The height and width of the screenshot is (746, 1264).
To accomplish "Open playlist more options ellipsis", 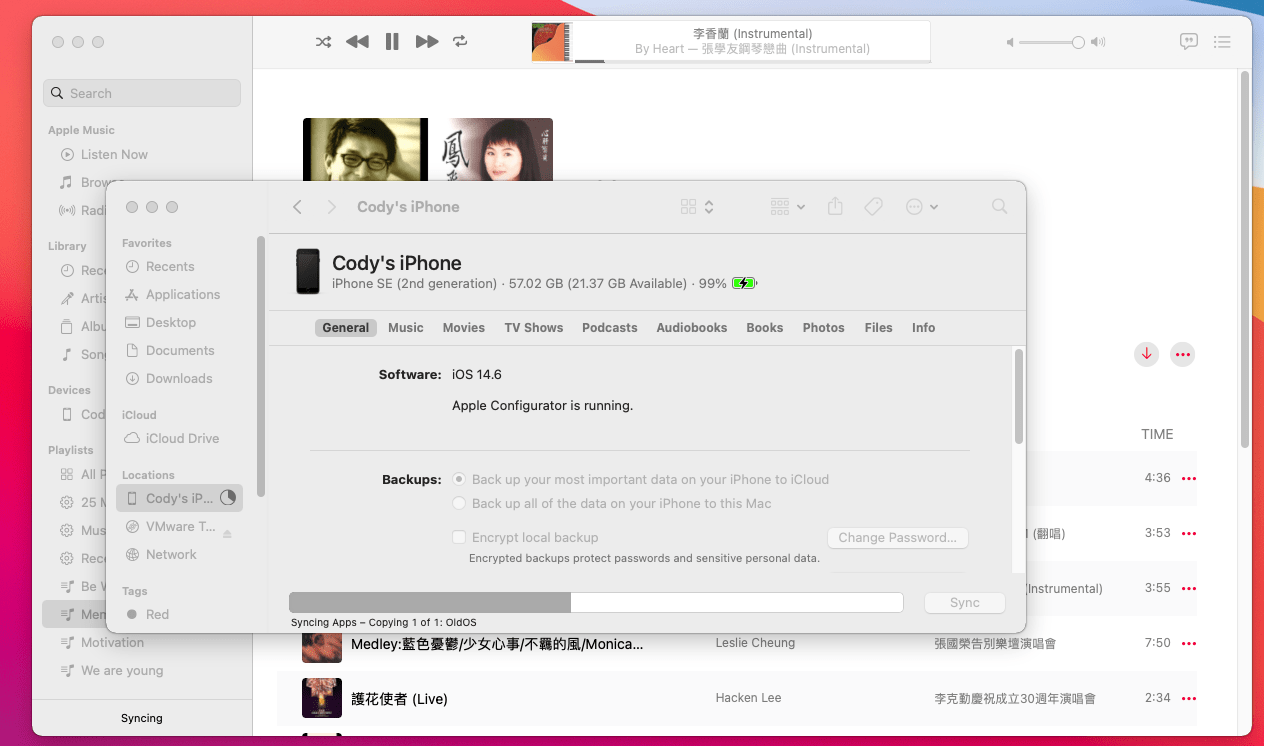I will point(1183,354).
